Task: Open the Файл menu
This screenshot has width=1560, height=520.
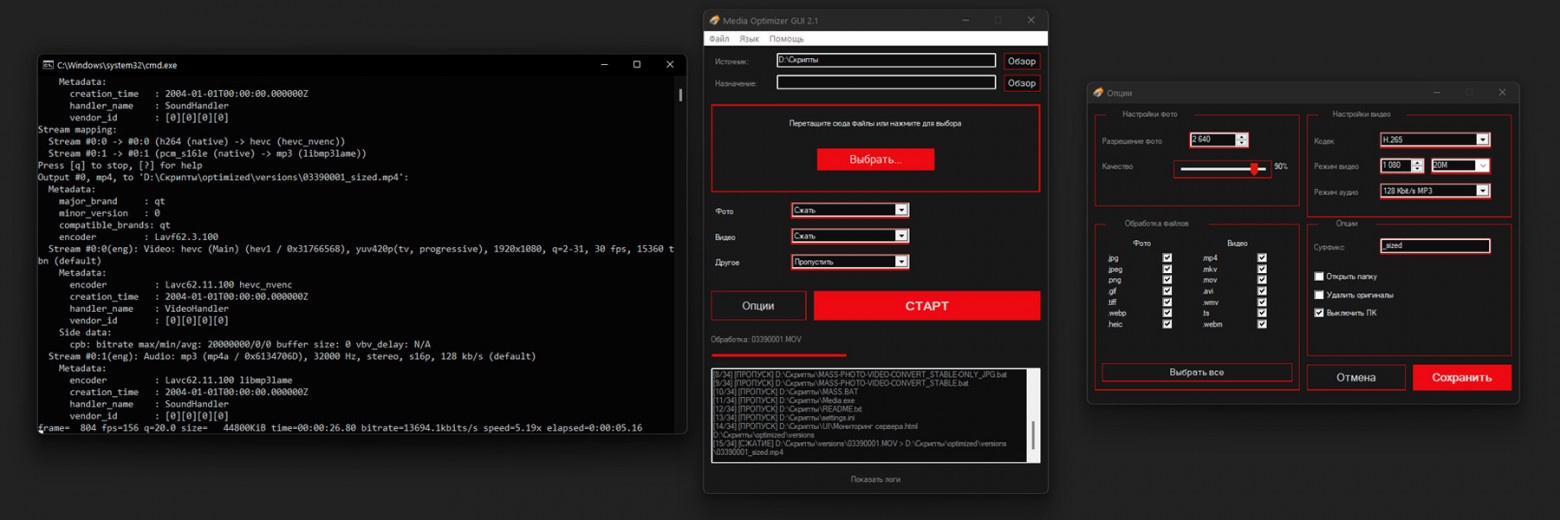Action: pos(718,39)
